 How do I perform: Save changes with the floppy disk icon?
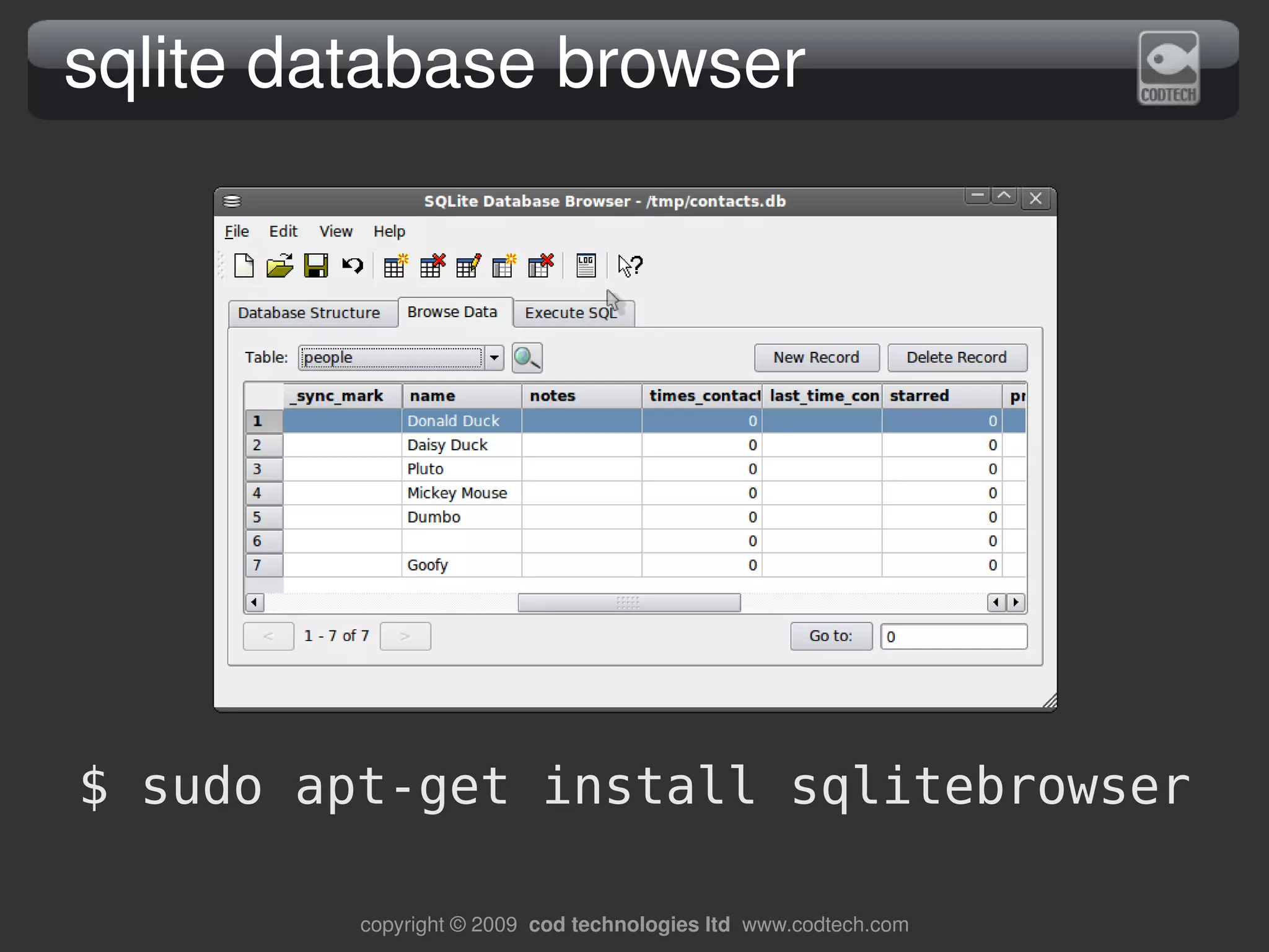point(316,266)
